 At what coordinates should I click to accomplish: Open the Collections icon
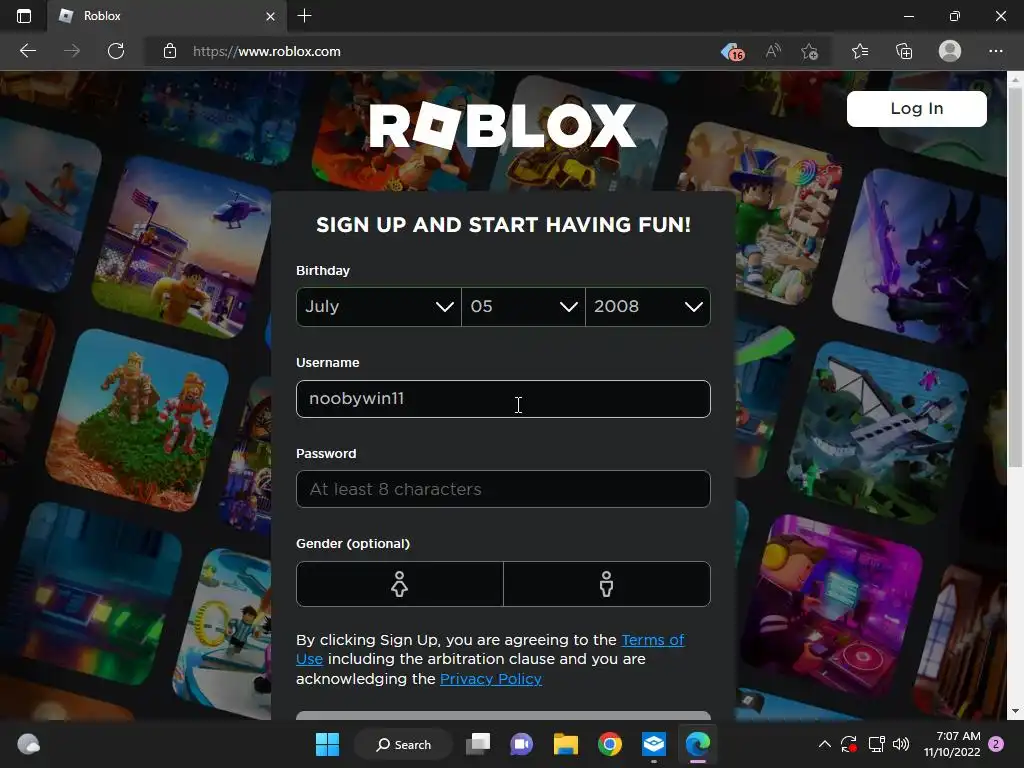coord(904,51)
